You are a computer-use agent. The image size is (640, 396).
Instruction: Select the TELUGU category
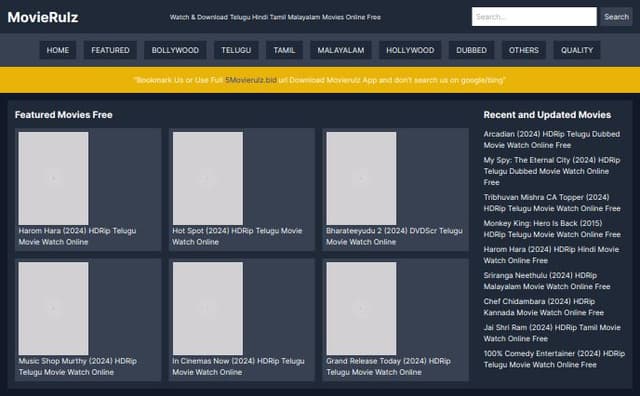pyautogui.click(x=236, y=50)
